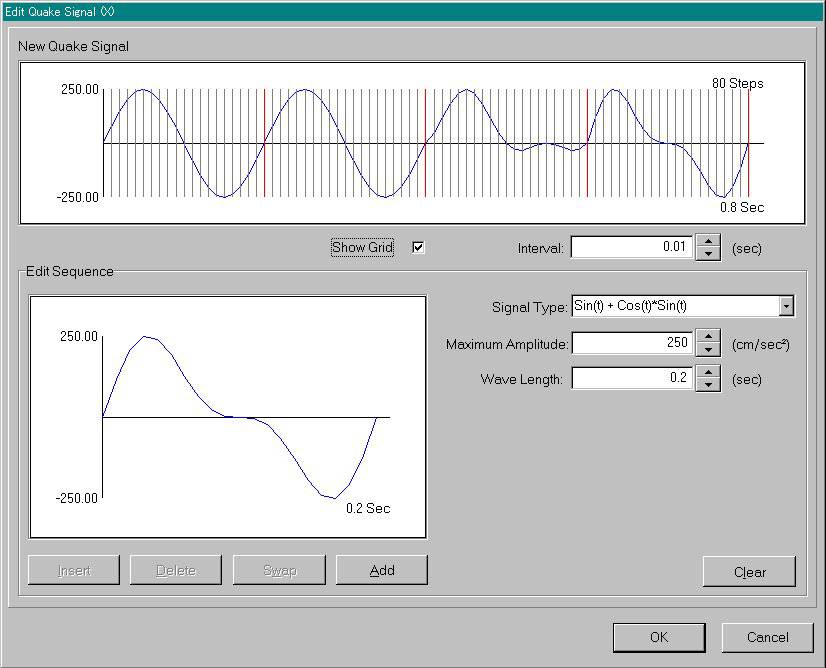
Task: Click the Insert button
Action: (74, 571)
